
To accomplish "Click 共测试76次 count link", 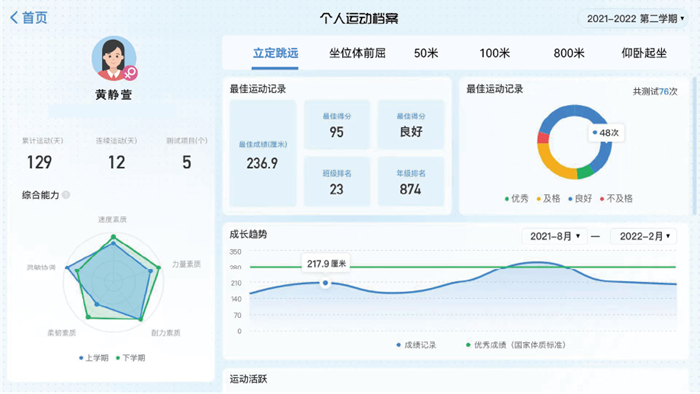I will pos(655,91).
